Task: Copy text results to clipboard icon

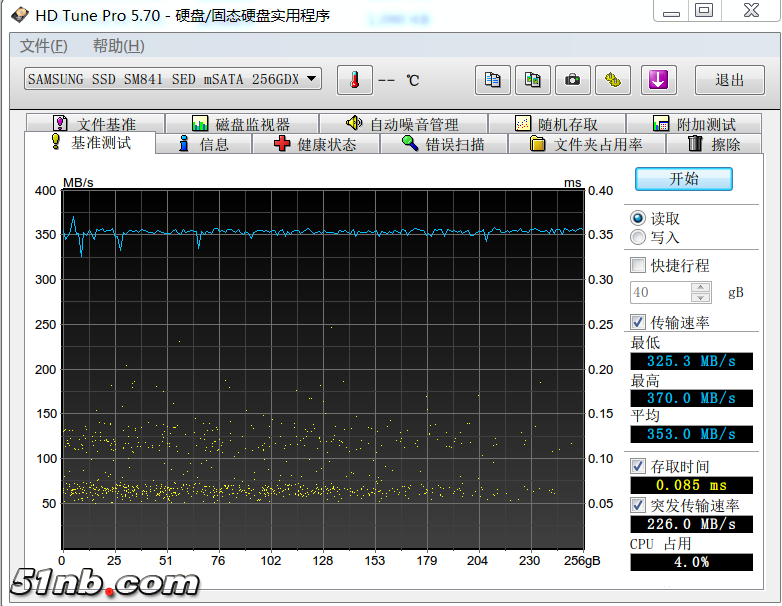Action: click(493, 80)
